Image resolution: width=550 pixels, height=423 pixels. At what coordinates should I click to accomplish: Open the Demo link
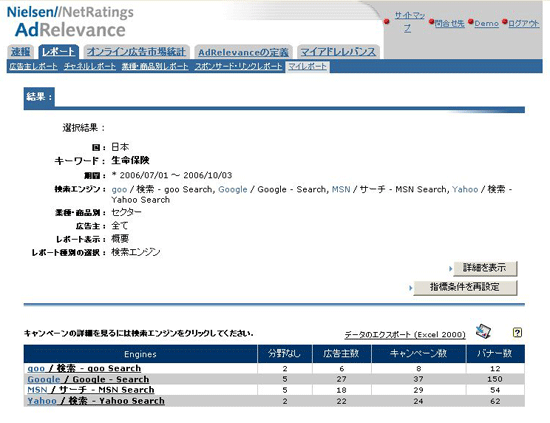coord(487,24)
